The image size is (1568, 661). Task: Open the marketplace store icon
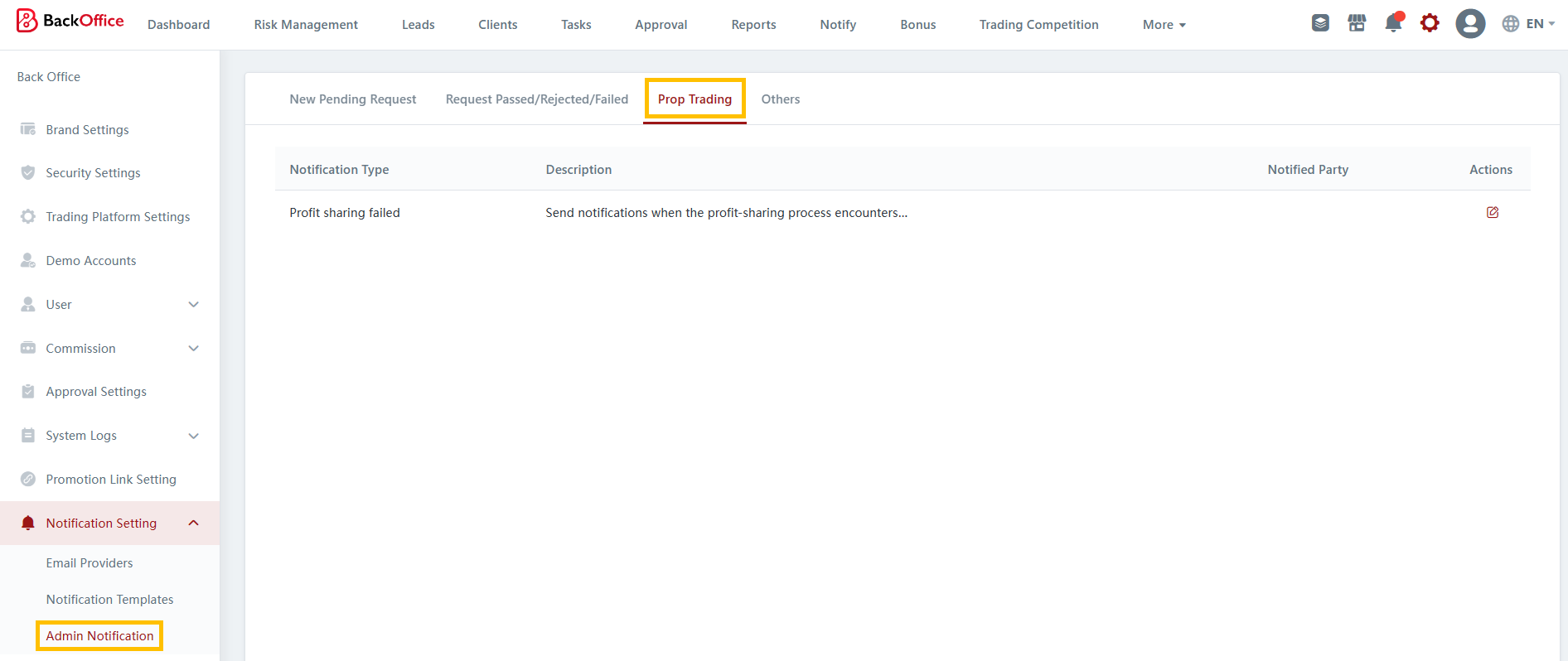(x=1357, y=23)
